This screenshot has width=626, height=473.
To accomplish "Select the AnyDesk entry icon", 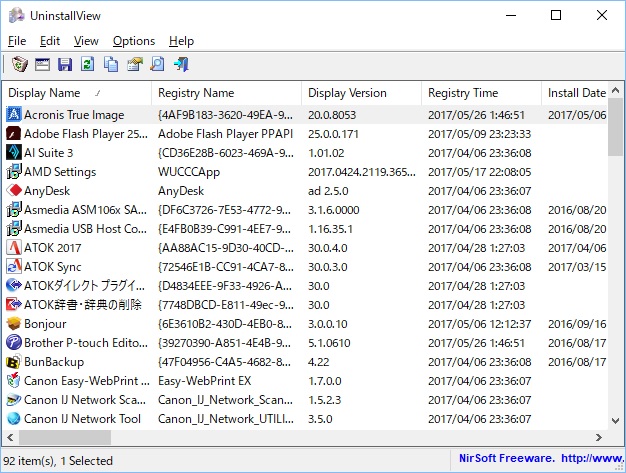I will click(x=14, y=191).
